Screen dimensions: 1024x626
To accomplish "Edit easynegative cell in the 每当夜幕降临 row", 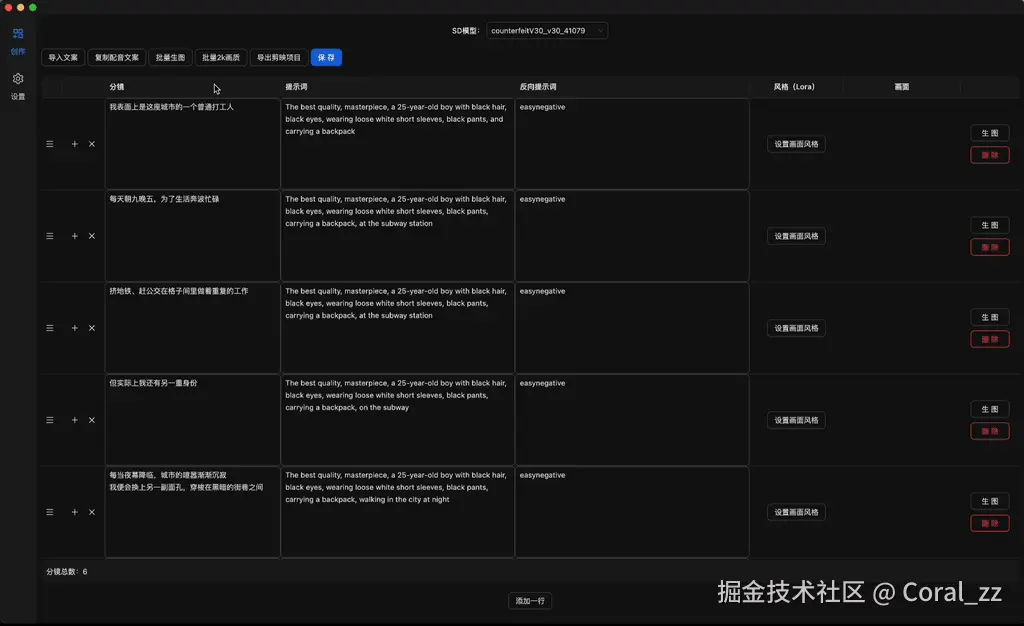I will coord(632,512).
